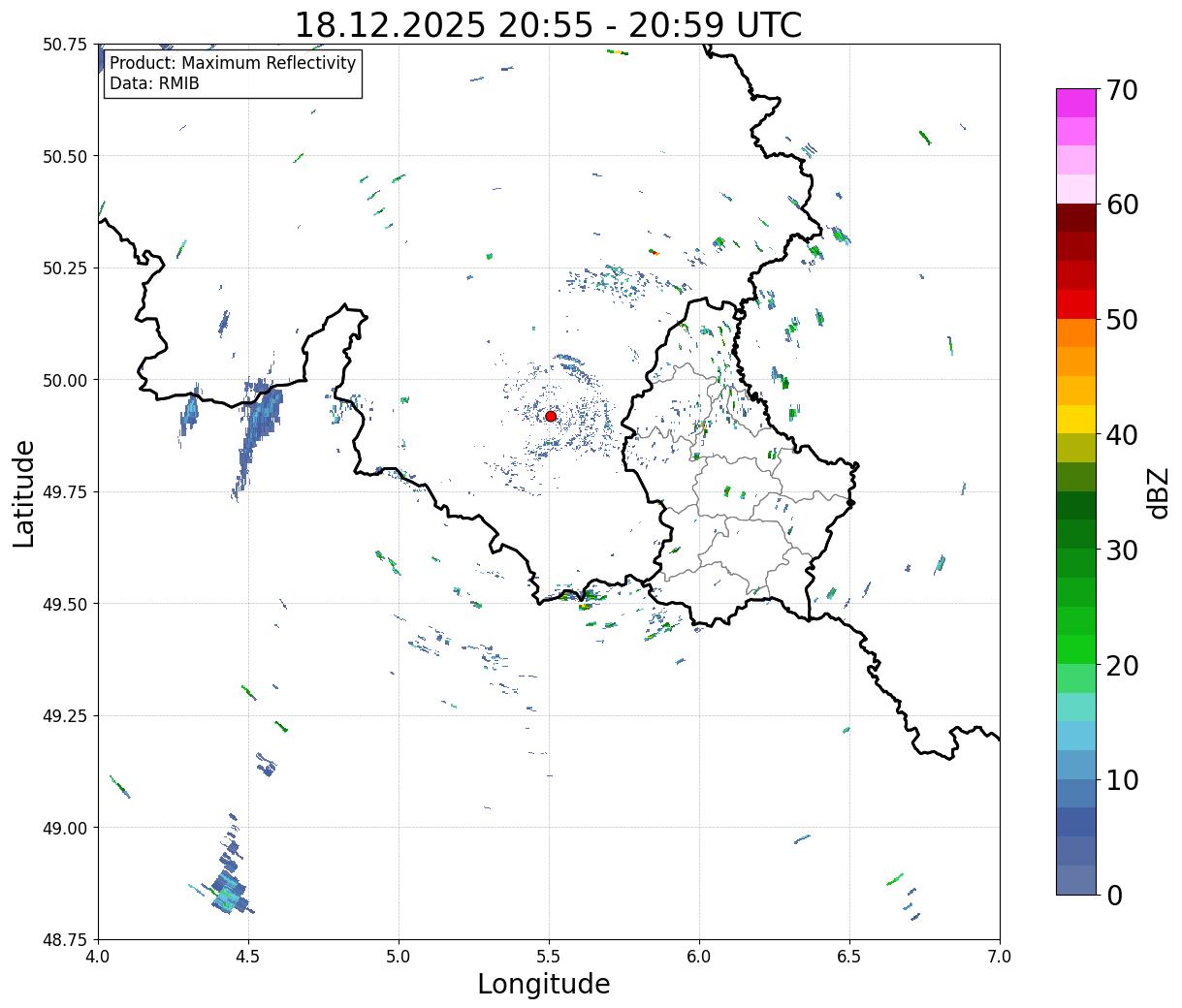Click latitude tick label 50.25
Image resolution: width=1182 pixels, height=1008 pixels.
66,268
